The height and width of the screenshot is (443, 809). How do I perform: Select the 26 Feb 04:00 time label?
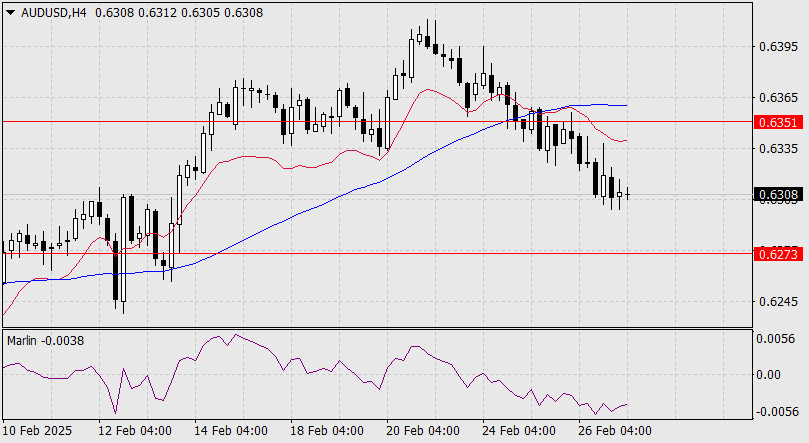click(x=615, y=431)
